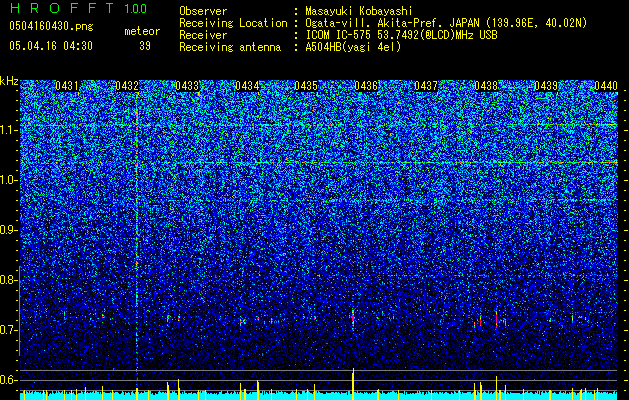Click the 0435 time marker
This screenshot has width=629, height=400.
(306, 86)
